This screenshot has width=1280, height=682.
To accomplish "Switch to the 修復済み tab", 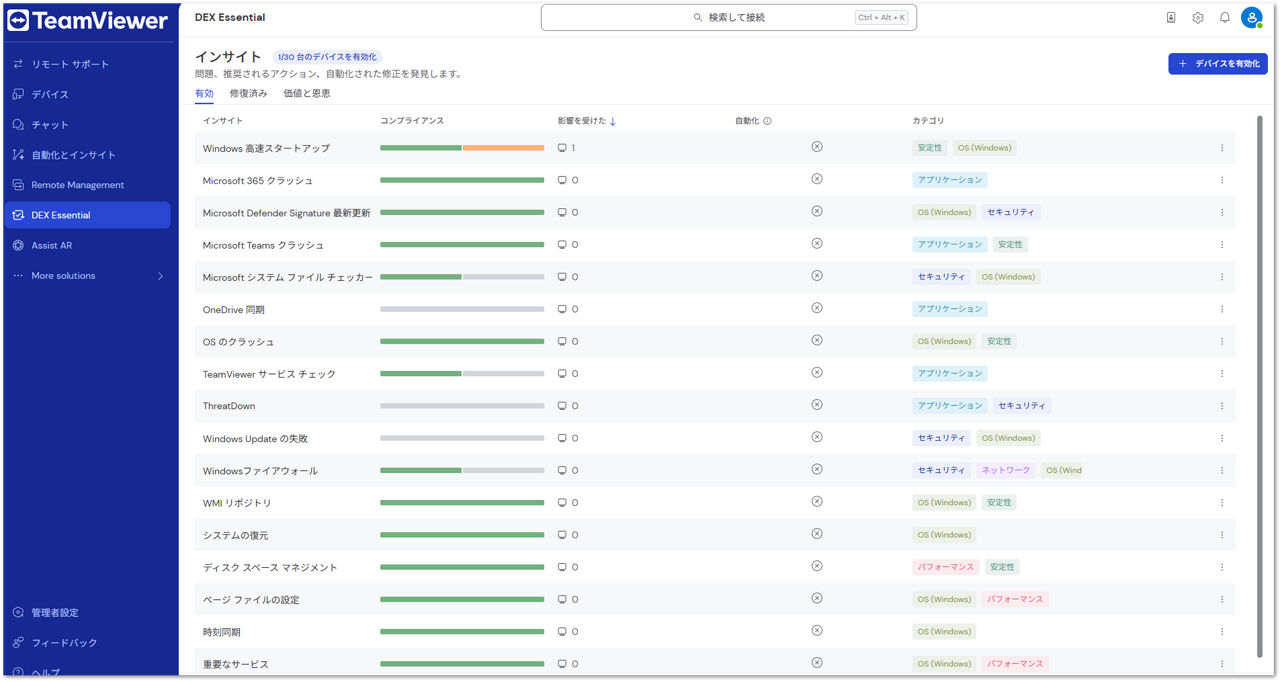I will click(x=248, y=93).
